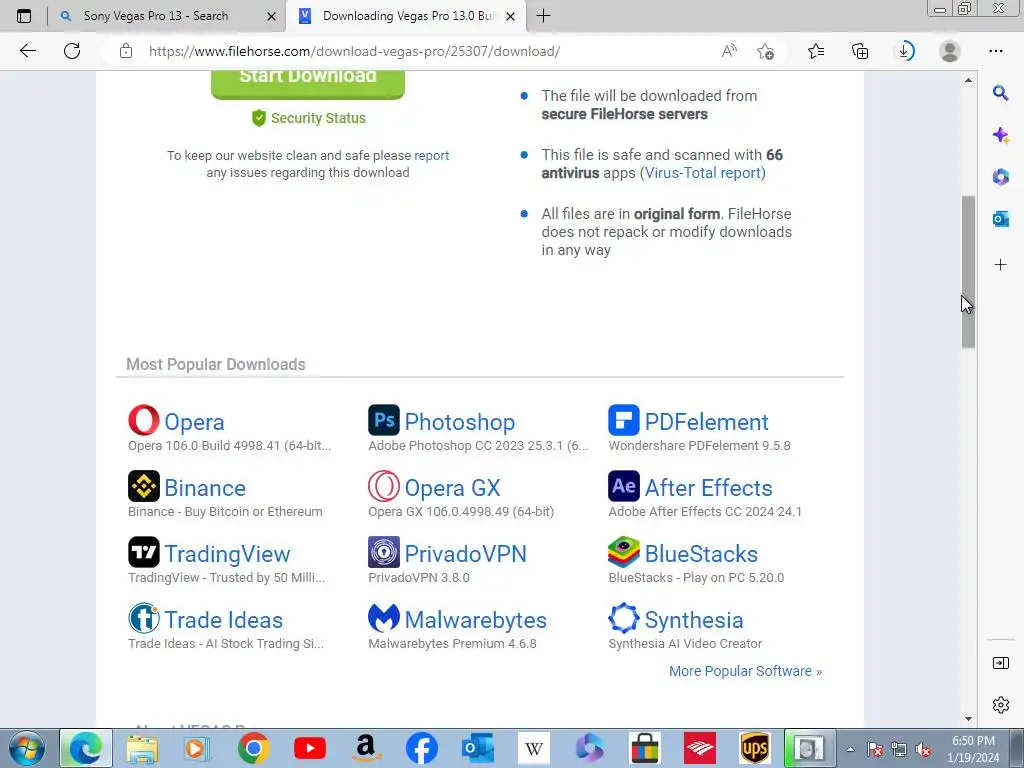Open the Photoshop download link text

[x=460, y=422]
